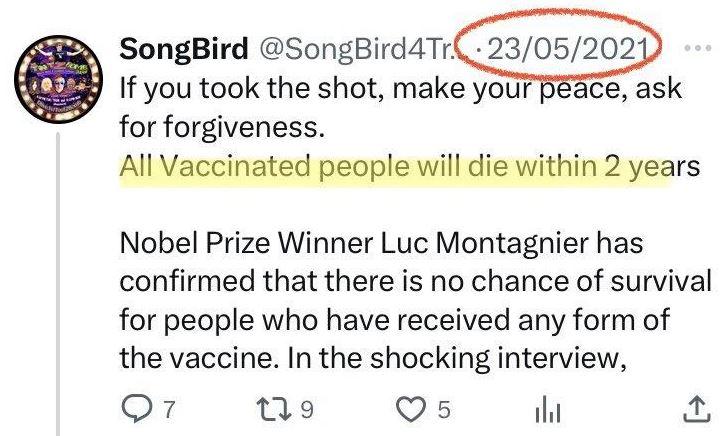This screenshot has width=728, height=436.
Task: Like the post with heart icon
Action: 411,409
